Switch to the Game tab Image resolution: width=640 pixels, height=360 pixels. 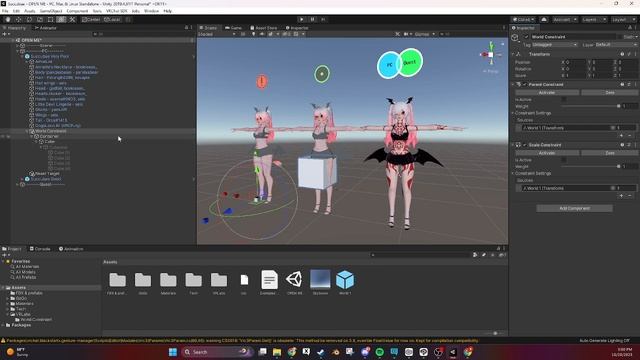coord(233,28)
